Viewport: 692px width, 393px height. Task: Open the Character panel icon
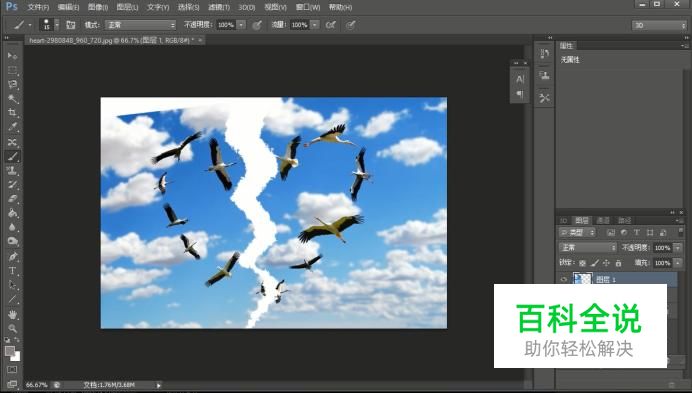tap(520, 79)
